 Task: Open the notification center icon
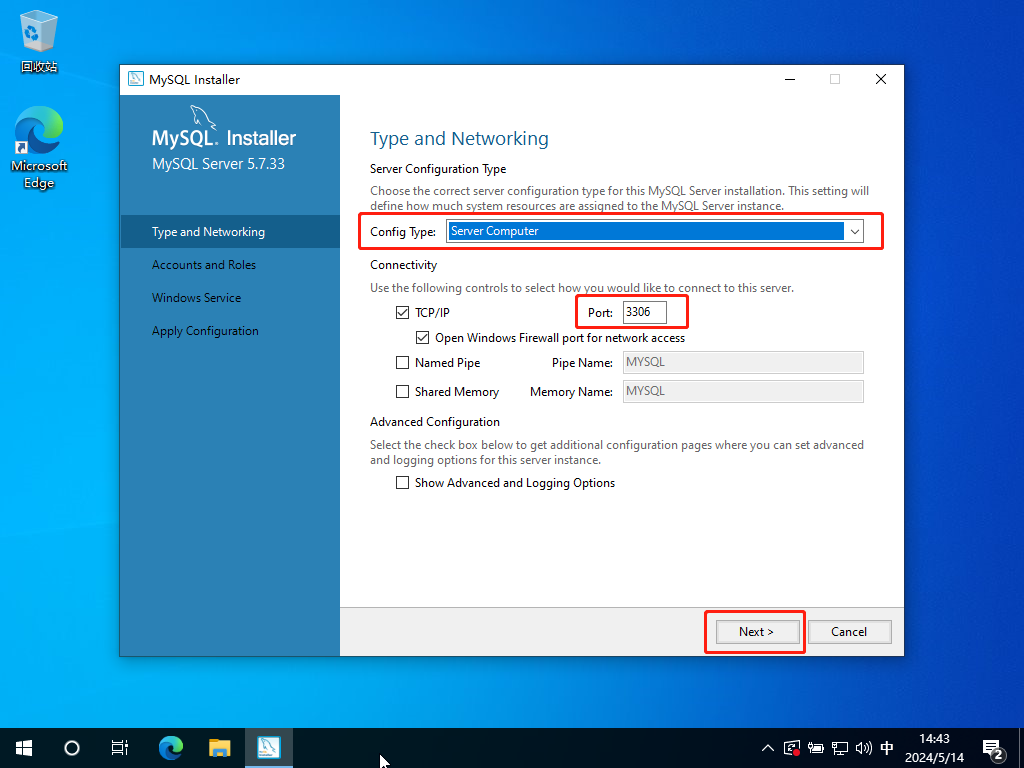click(993, 748)
